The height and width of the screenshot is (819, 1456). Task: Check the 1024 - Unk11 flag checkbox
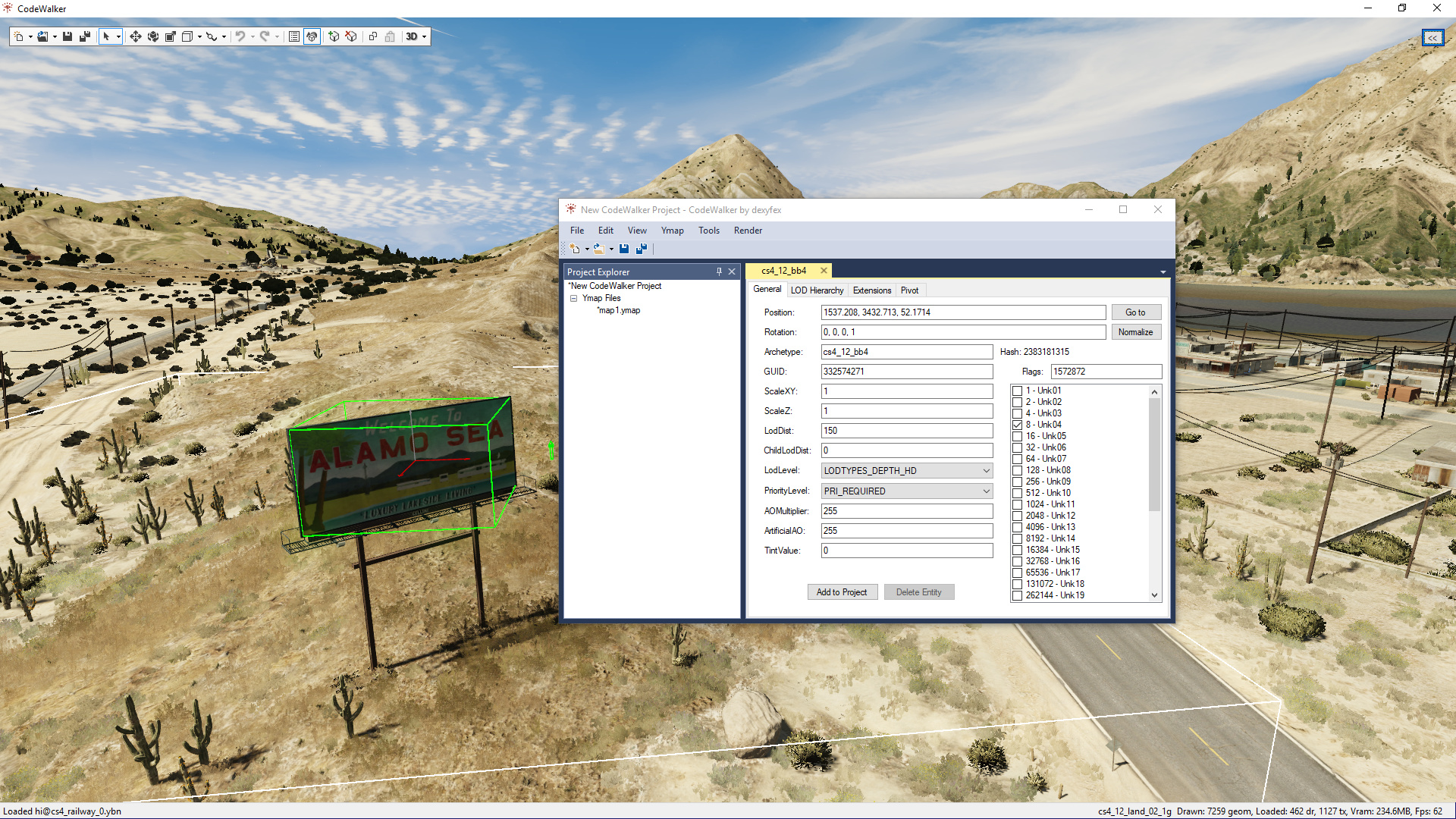(x=1018, y=504)
